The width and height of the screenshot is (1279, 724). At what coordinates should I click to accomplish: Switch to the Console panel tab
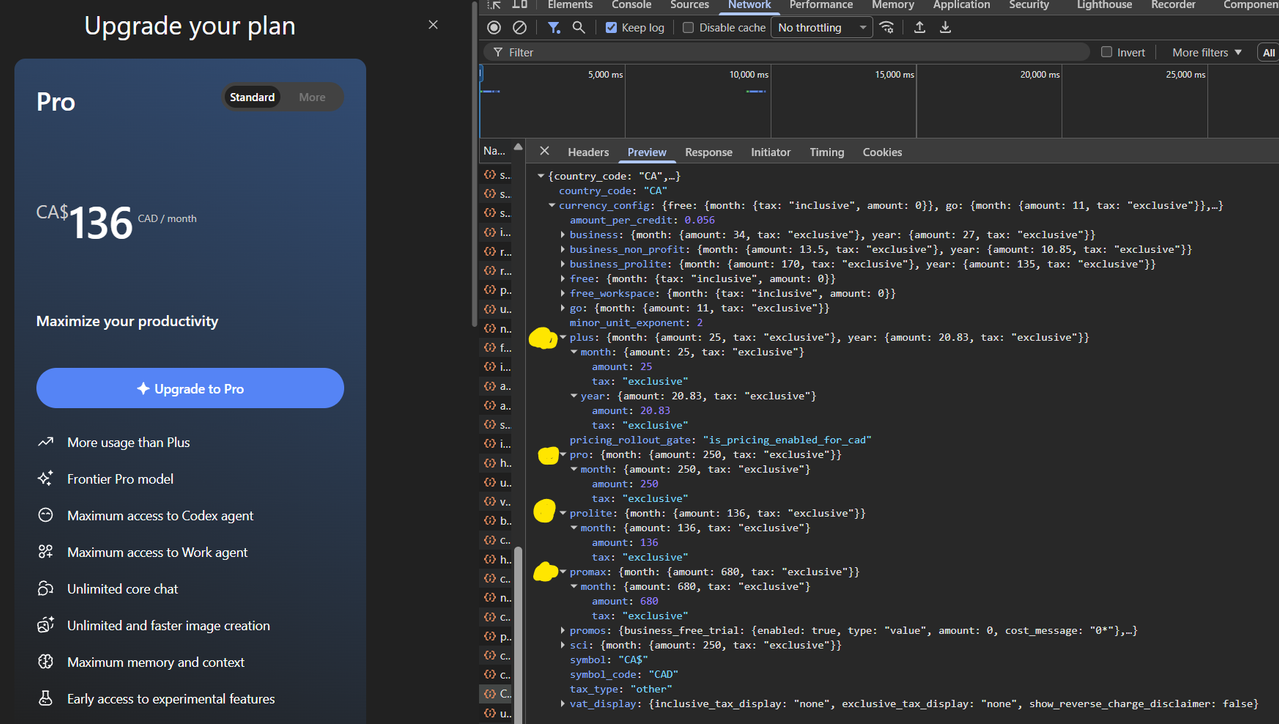[631, 5]
